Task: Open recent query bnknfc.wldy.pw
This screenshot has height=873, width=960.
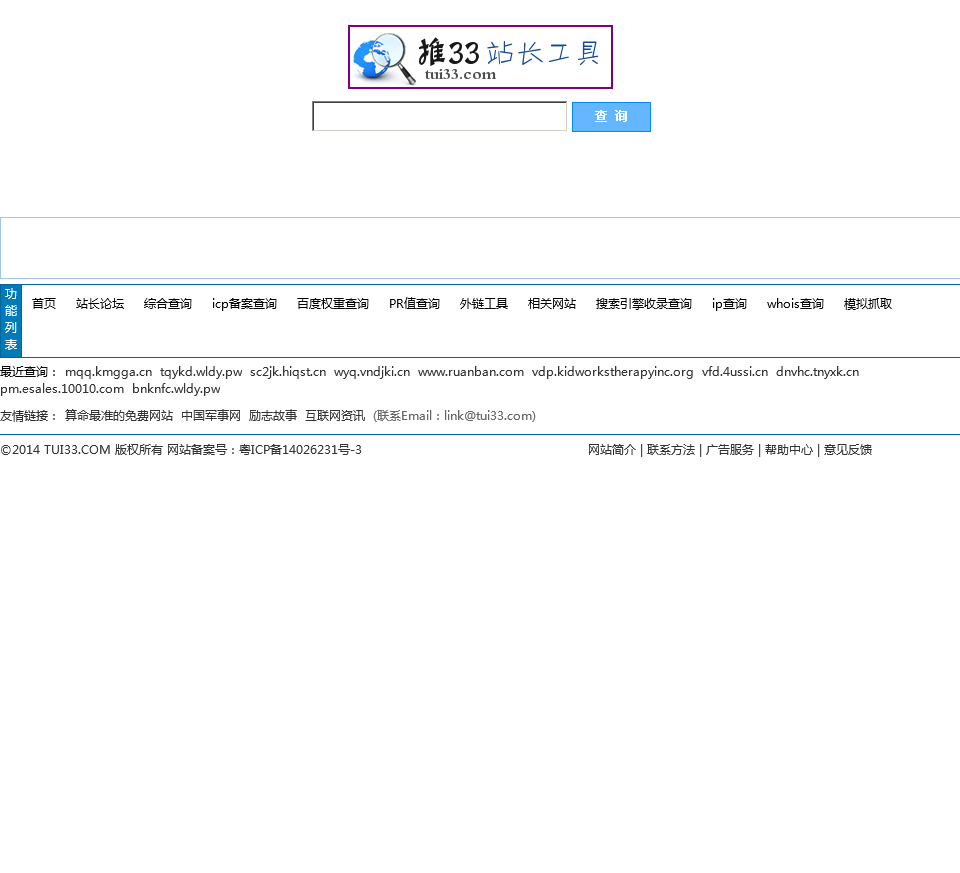Action: (176, 389)
